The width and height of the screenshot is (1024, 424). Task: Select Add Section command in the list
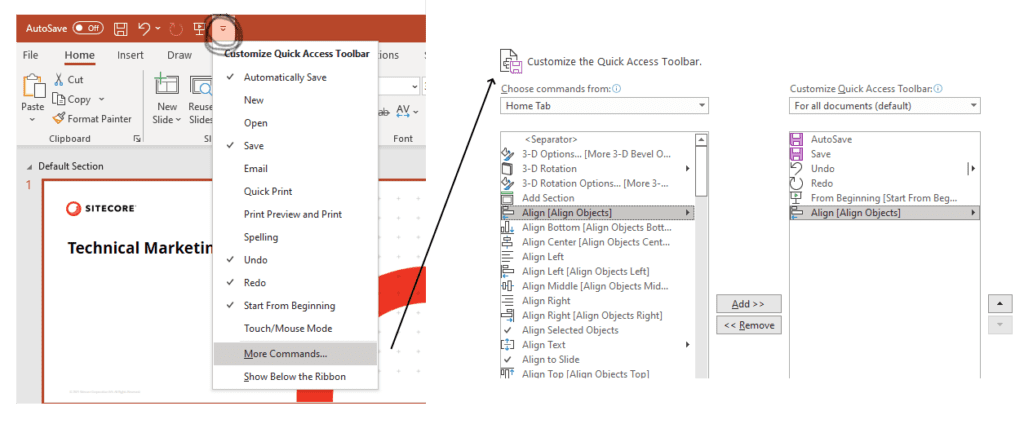pyautogui.click(x=597, y=198)
